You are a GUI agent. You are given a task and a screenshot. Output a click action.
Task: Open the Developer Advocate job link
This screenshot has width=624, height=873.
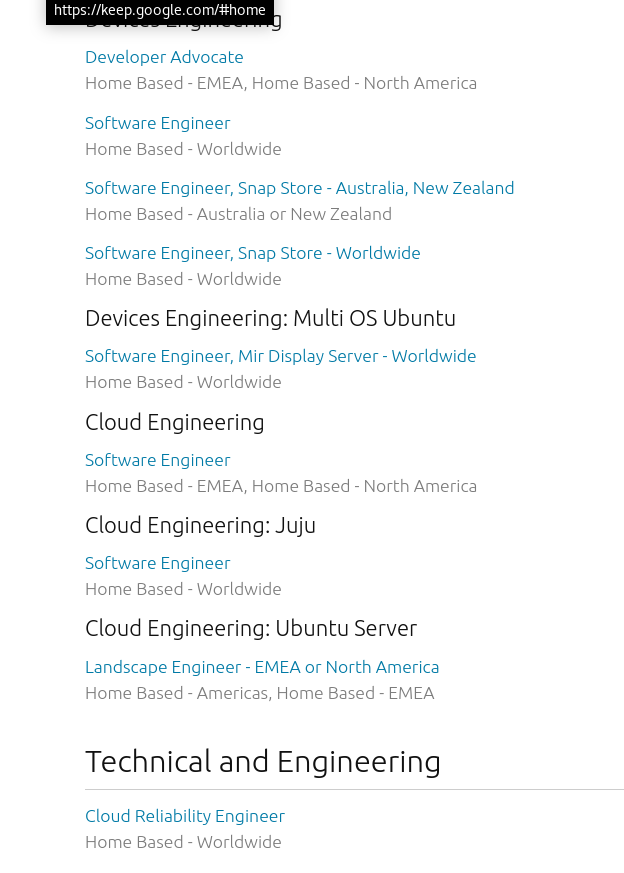click(x=164, y=57)
